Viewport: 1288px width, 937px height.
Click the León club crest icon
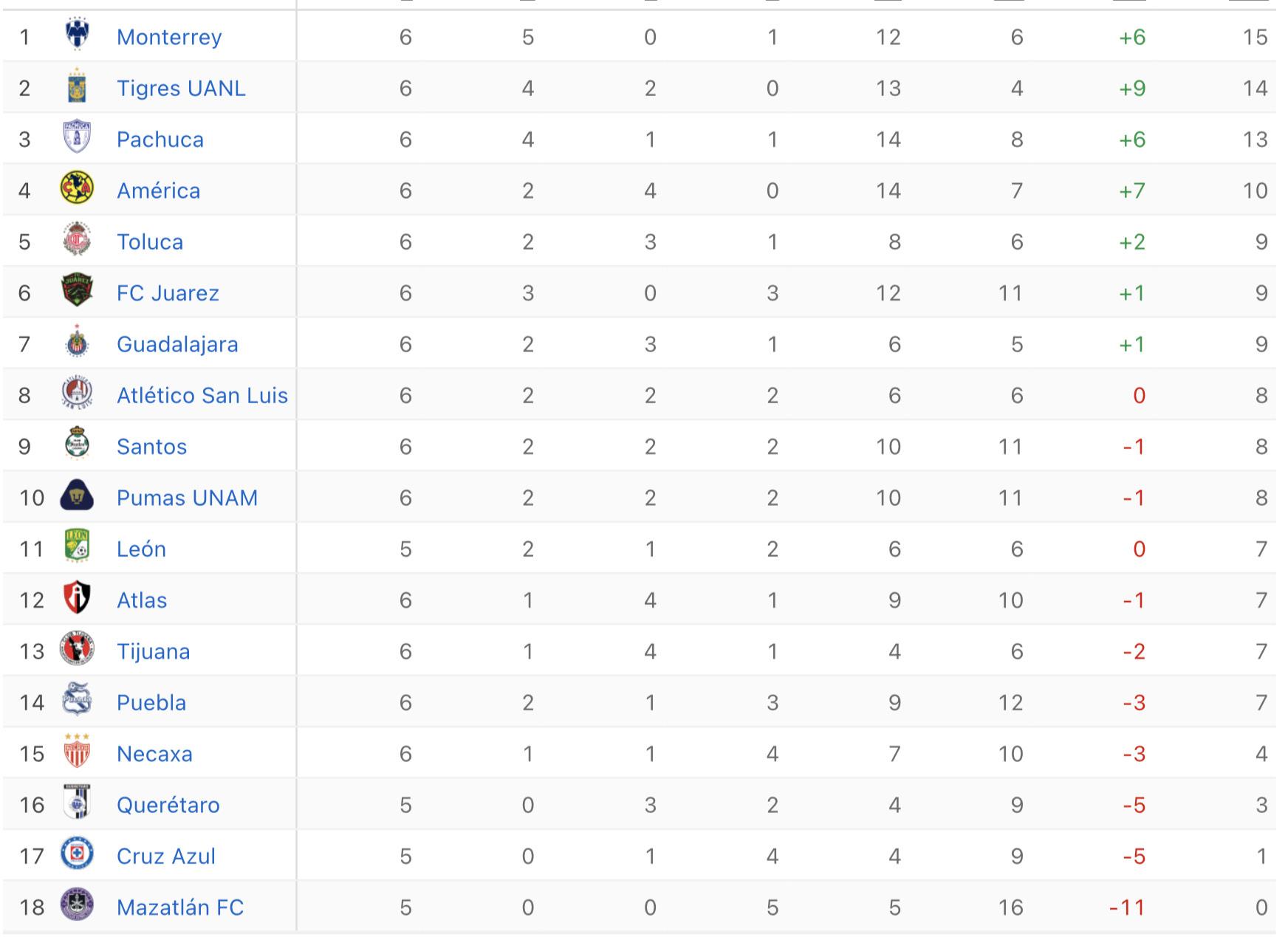coord(77,547)
